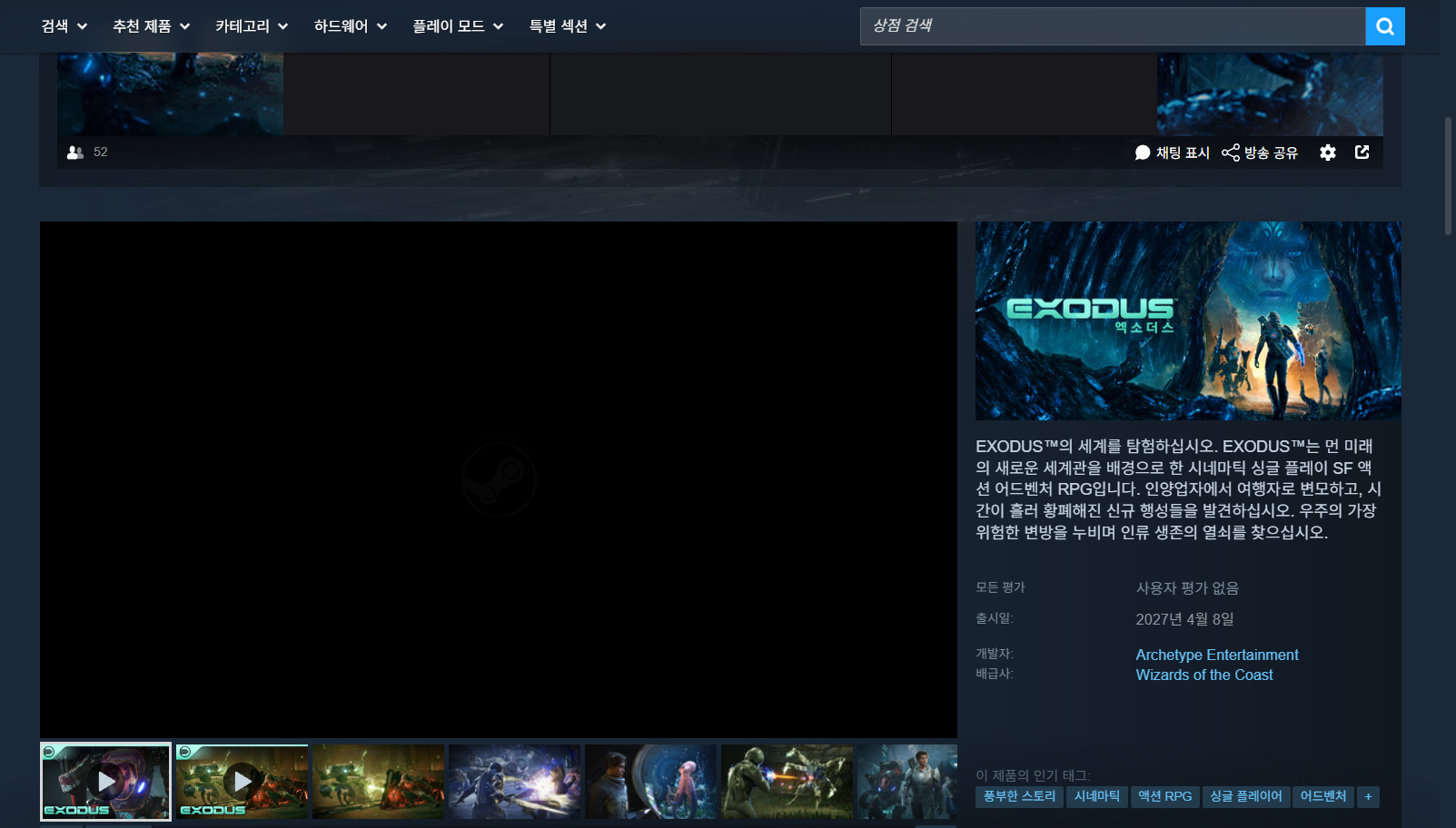Viewport: 1456px width, 828px height.
Task: Click 방송 공유 share broadcast button
Action: point(1260,153)
